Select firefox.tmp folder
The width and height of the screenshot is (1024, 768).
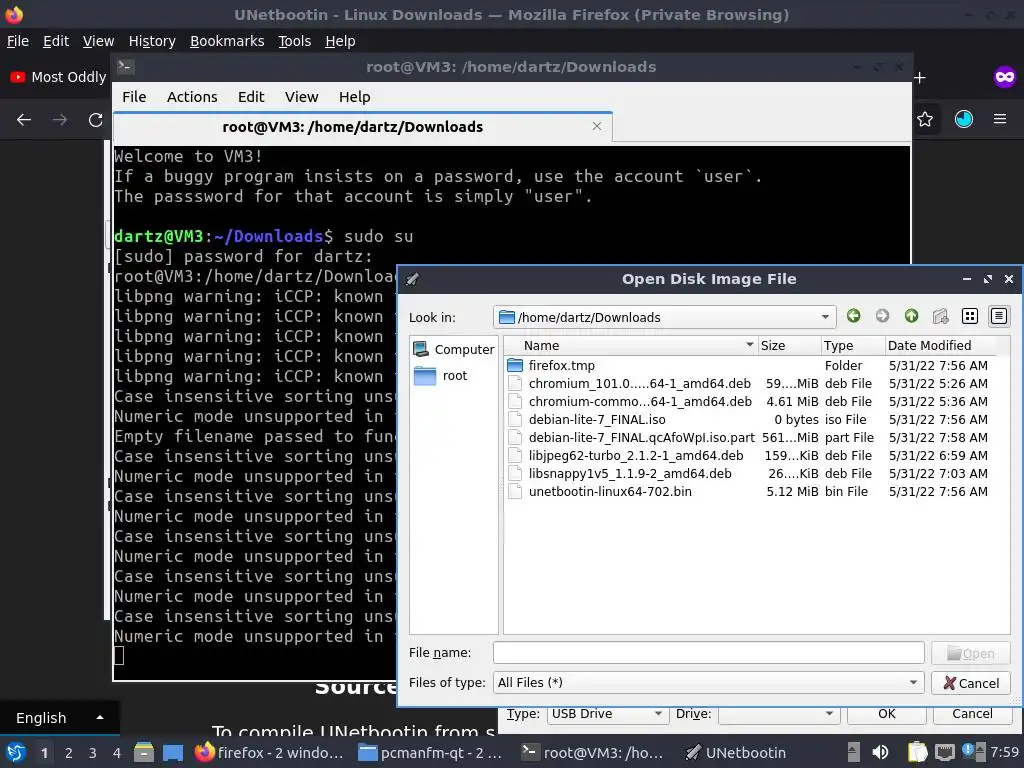point(562,366)
